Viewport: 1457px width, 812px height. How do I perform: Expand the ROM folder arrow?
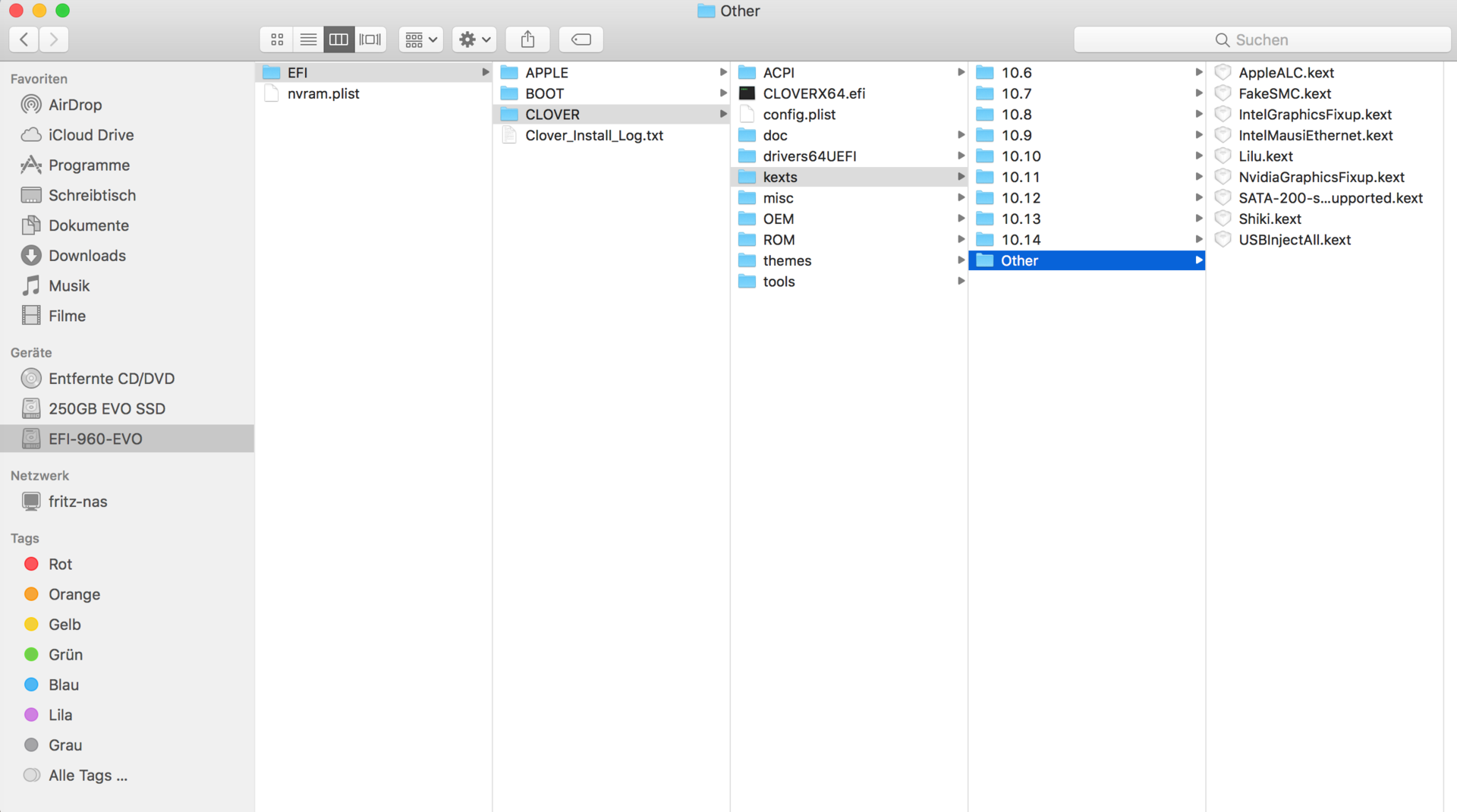tap(961, 240)
